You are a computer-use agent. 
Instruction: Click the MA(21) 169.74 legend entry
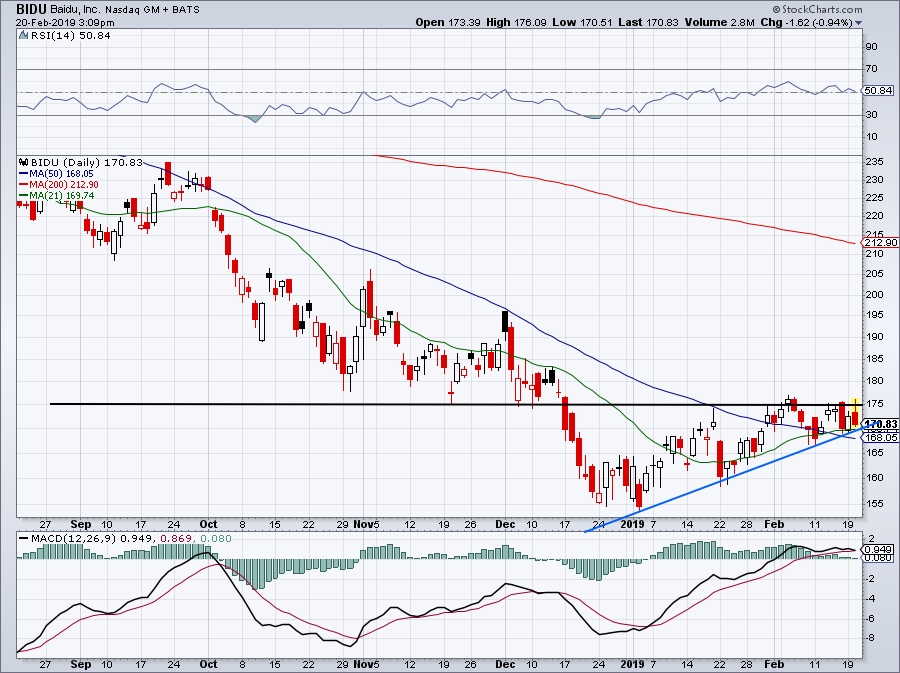pyautogui.click(x=57, y=195)
